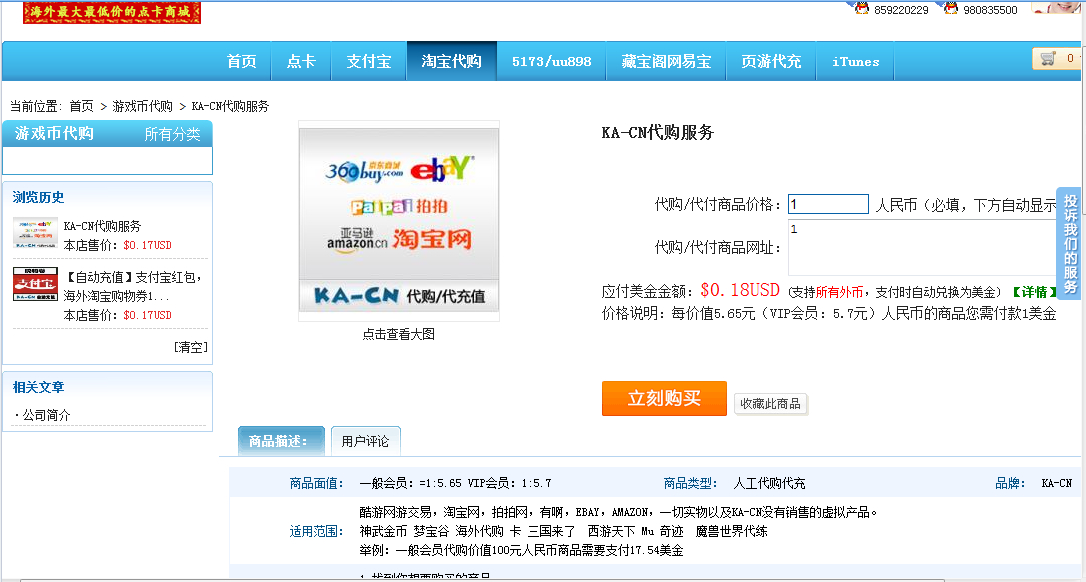1086x582 pixels.
Task: Expand 所有分类 in the sidebar header
Action: (x=172, y=134)
